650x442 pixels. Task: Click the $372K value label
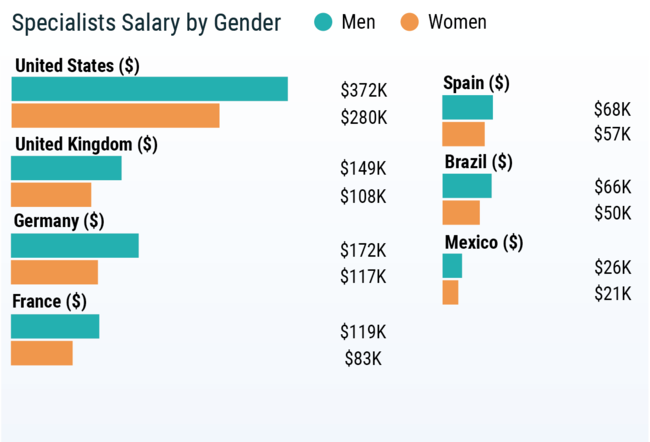[x=364, y=90]
